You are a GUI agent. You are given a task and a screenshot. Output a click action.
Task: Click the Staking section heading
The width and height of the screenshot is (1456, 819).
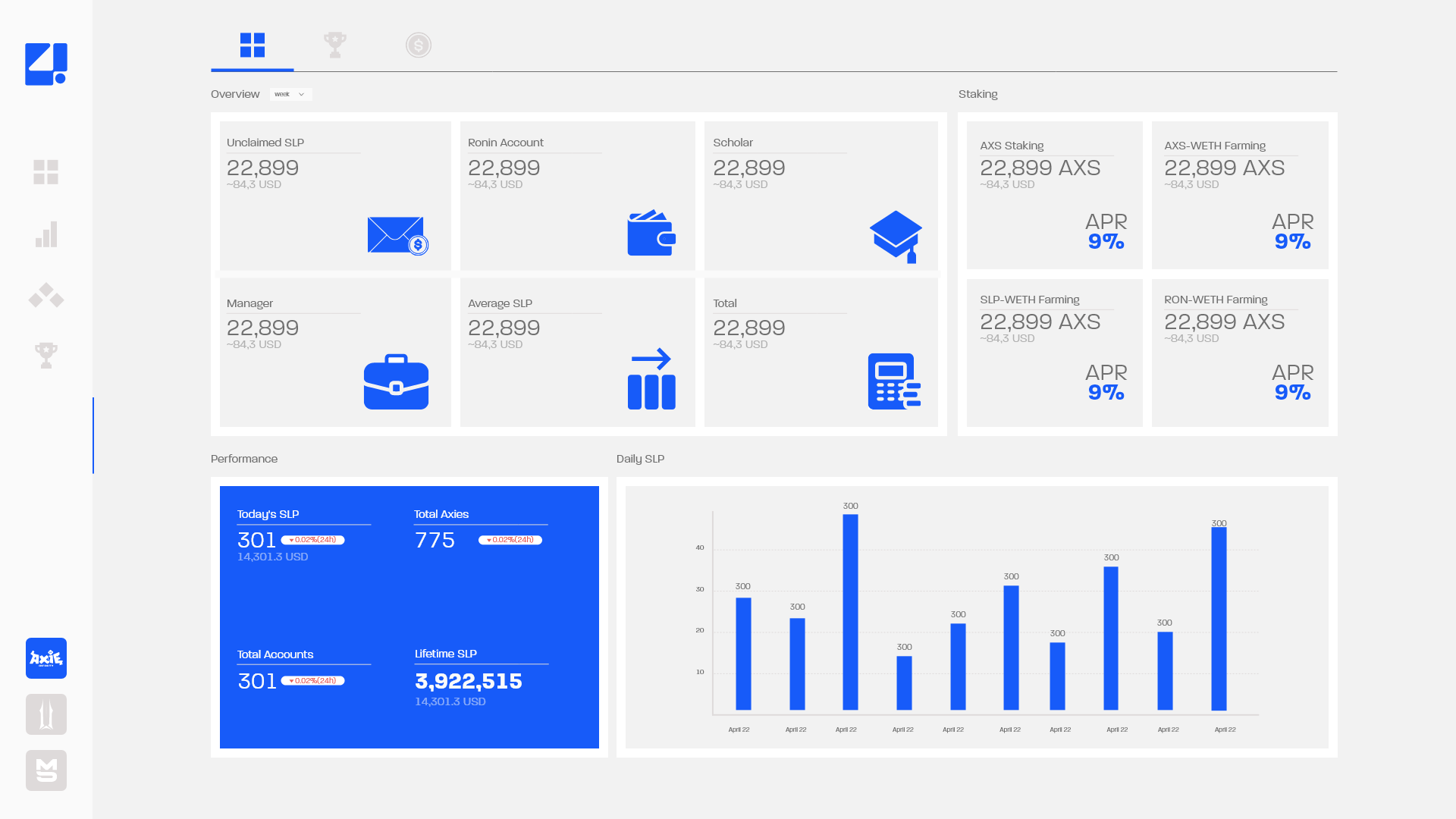tap(977, 94)
